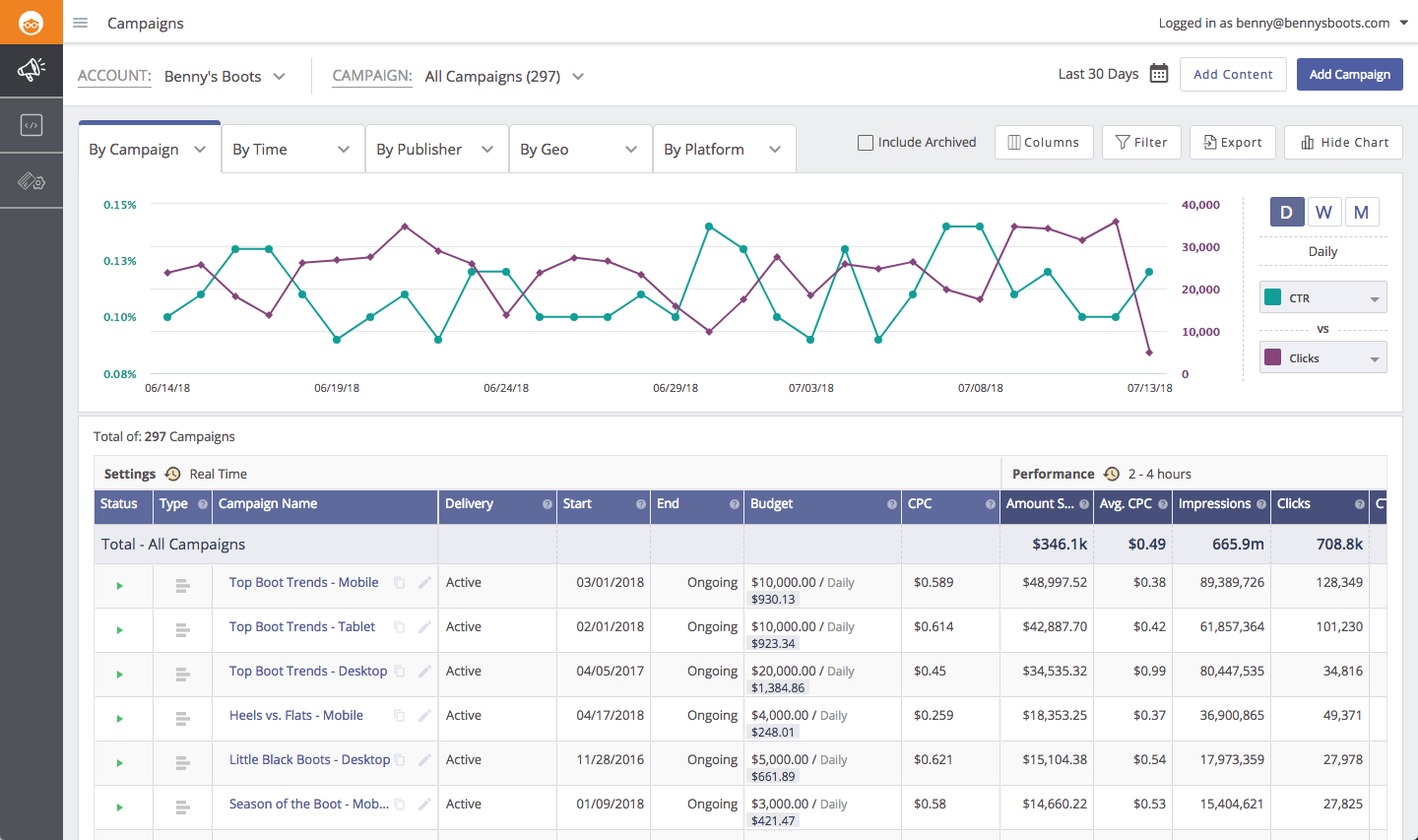Click type icon for Heels vs. Flats row
Image resolution: width=1418 pixels, height=840 pixels.
(182, 719)
